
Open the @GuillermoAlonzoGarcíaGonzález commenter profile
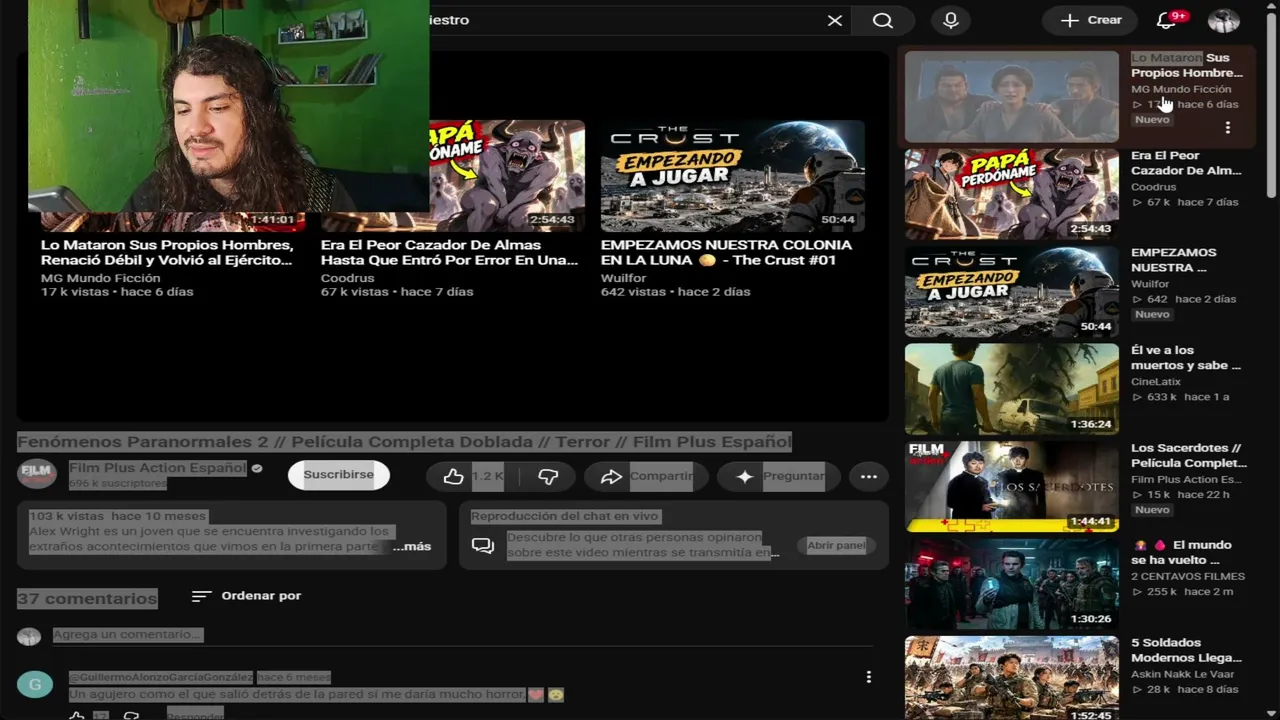[x=161, y=677]
